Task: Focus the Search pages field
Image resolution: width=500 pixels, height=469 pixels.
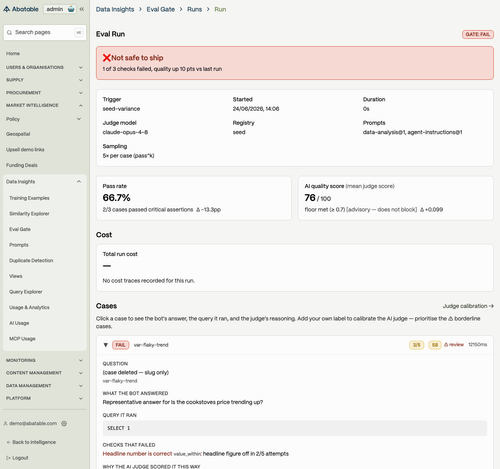Action: (45, 32)
